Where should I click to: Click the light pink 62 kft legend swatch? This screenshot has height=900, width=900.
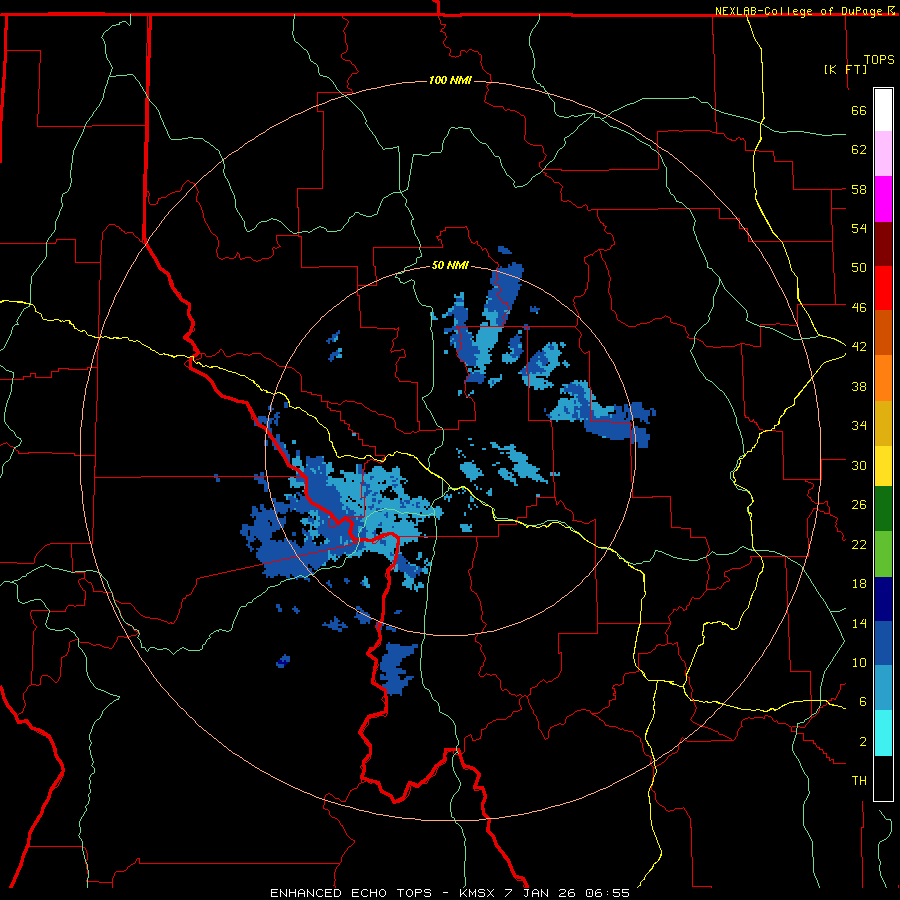click(883, 153)
